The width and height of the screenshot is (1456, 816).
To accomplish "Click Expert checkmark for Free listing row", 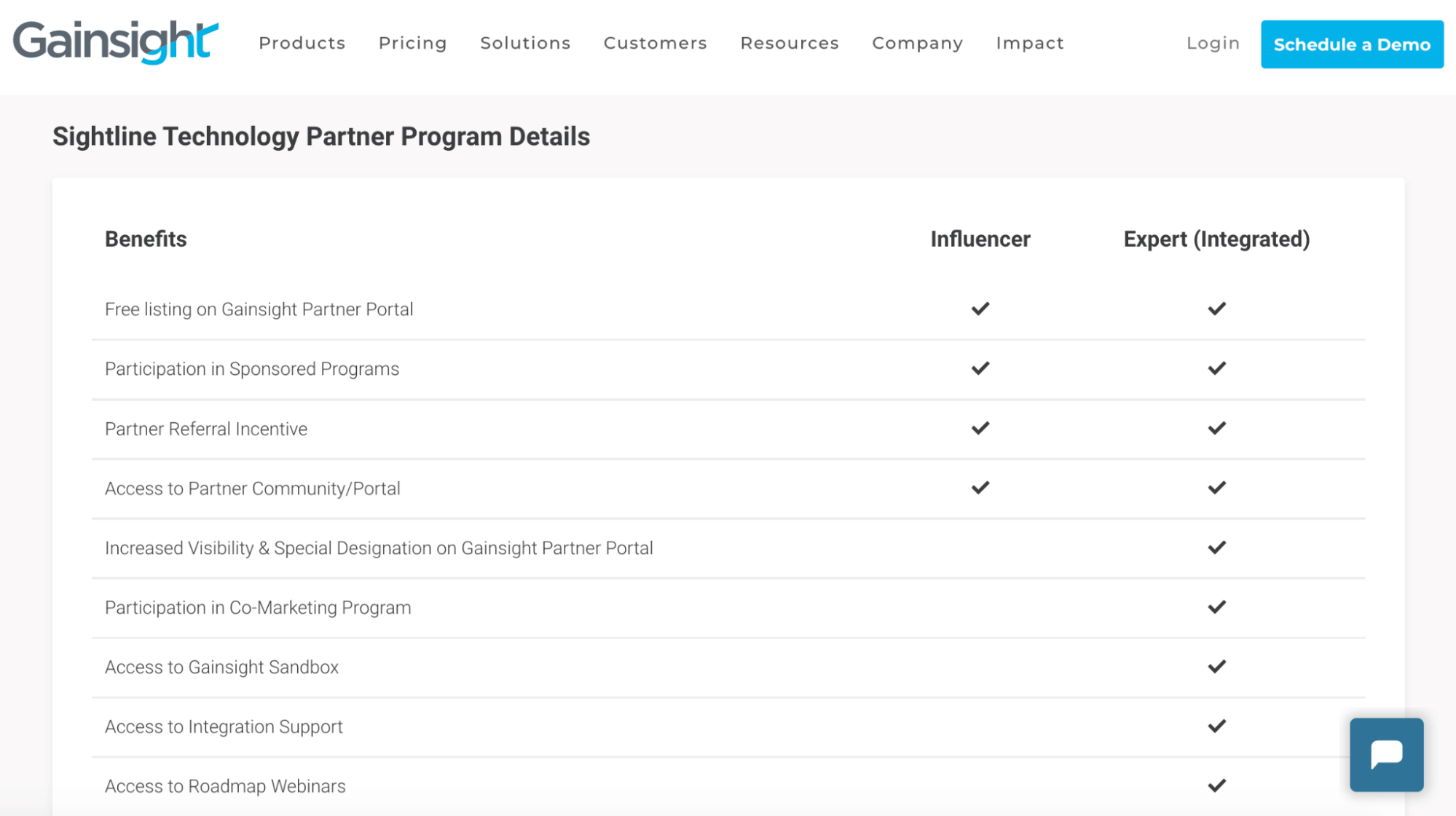I will click(x=1216, y=309).
